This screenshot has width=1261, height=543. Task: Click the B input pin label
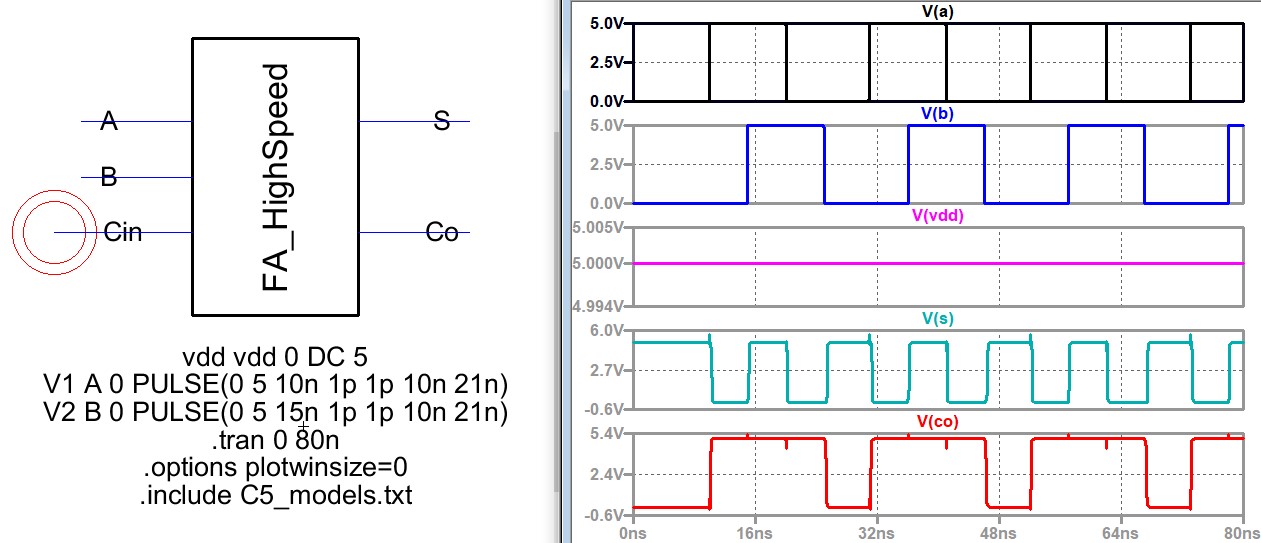pos(109,178)
